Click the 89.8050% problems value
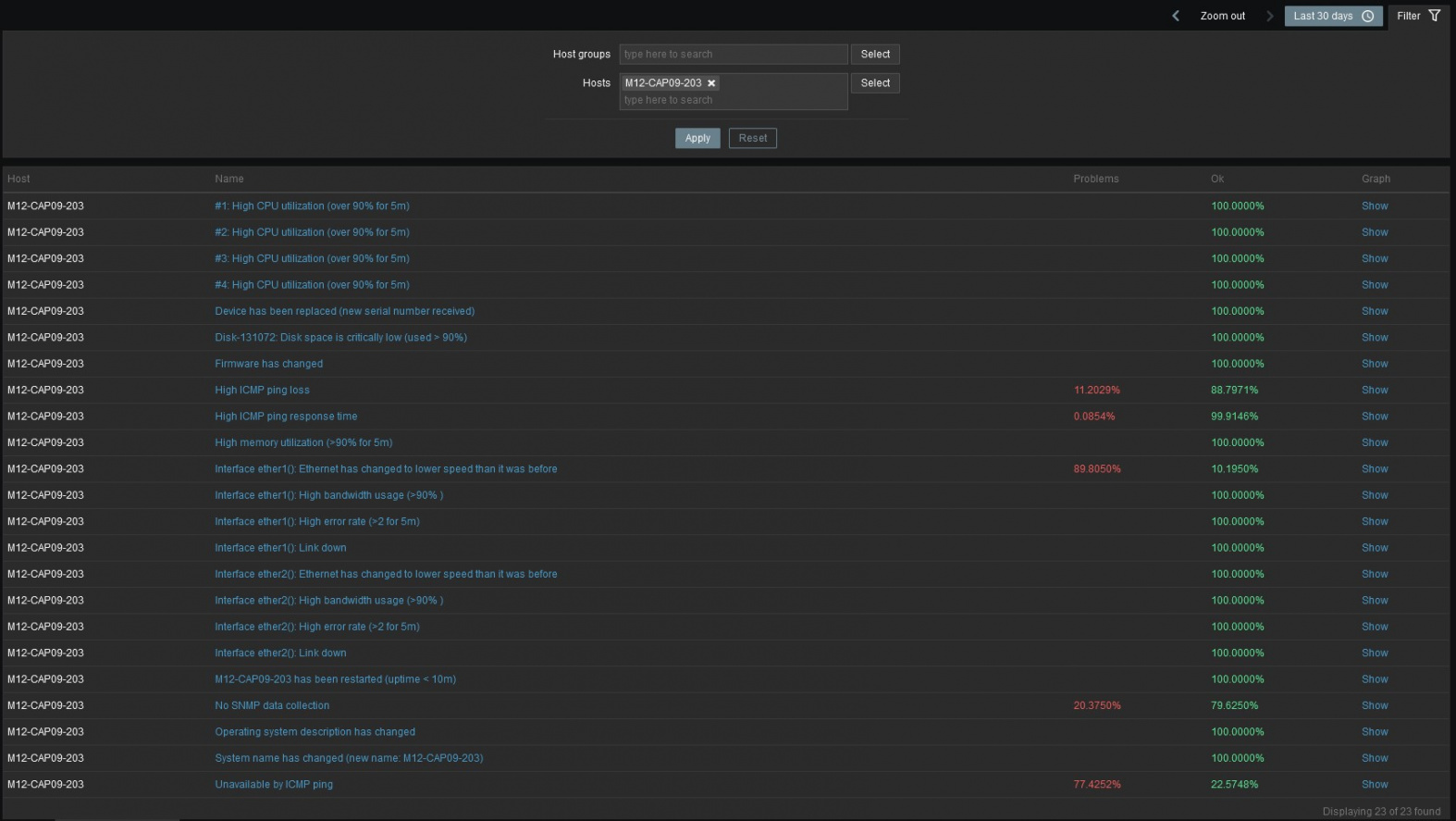The width and height of the screenshot is (1456, 821). coord(1097,469)
